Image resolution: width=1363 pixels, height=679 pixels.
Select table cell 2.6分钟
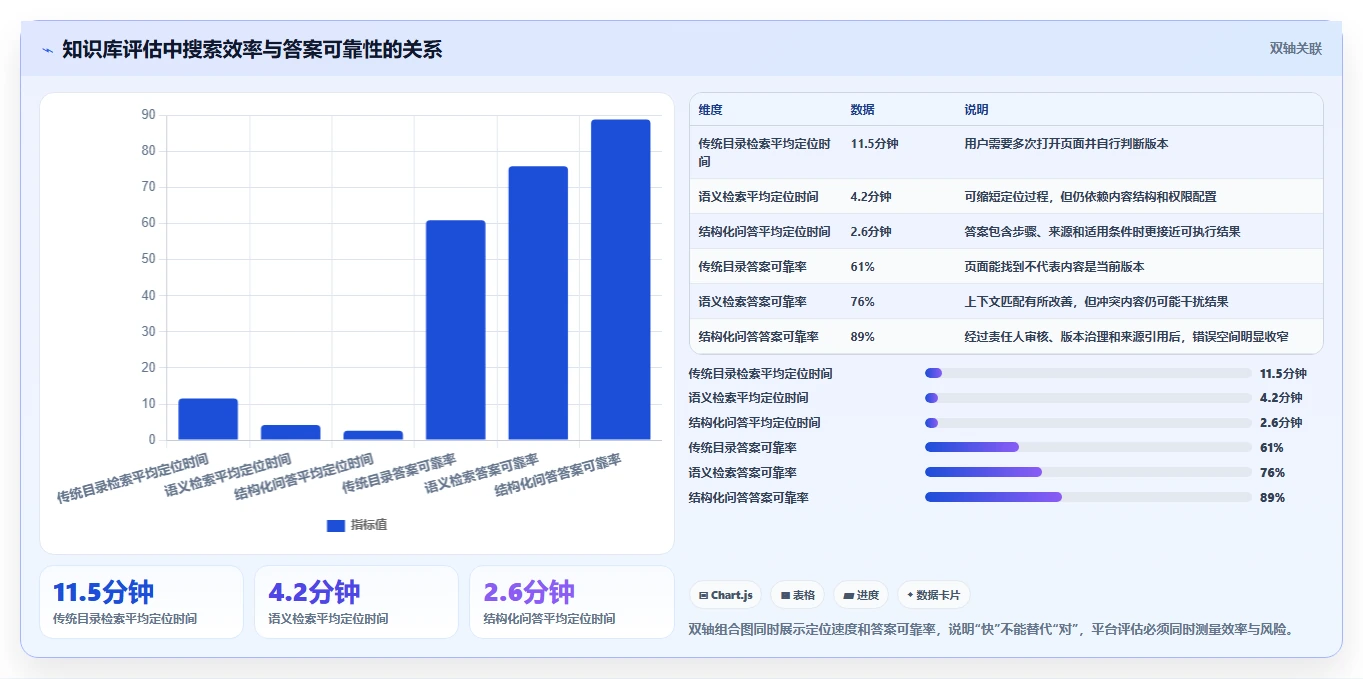click(871, 231)
